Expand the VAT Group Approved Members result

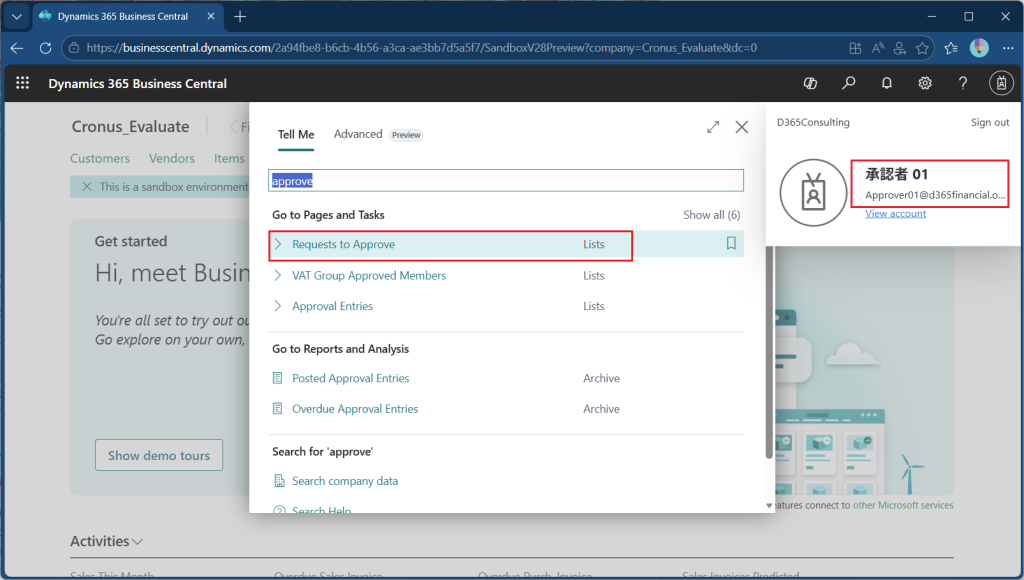tap(278, 276)
